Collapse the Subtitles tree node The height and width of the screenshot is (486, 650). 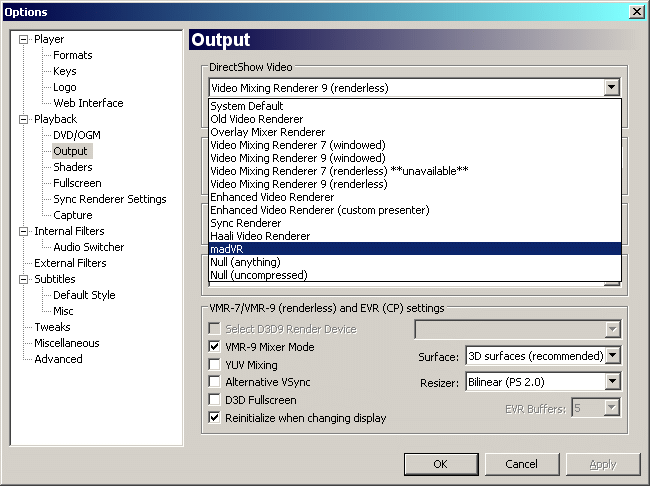tap(24, 279)
